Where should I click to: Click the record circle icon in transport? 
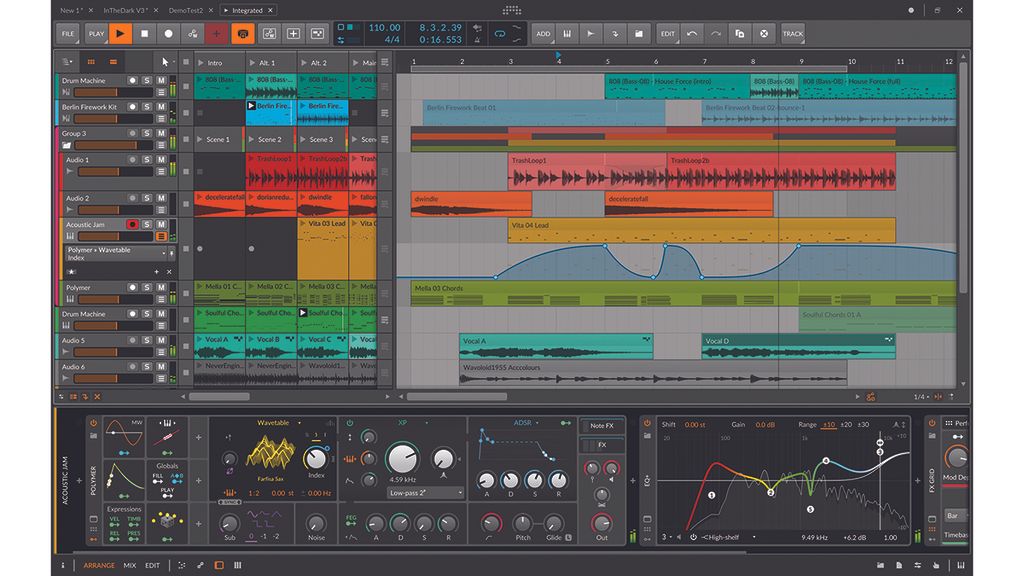[x=170, y=33]
